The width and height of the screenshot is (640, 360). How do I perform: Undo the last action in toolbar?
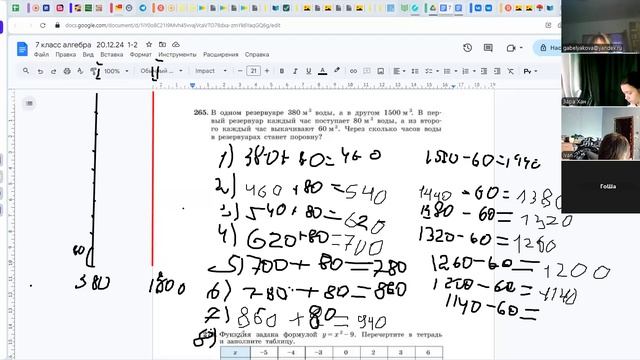(x=40, y=71)
